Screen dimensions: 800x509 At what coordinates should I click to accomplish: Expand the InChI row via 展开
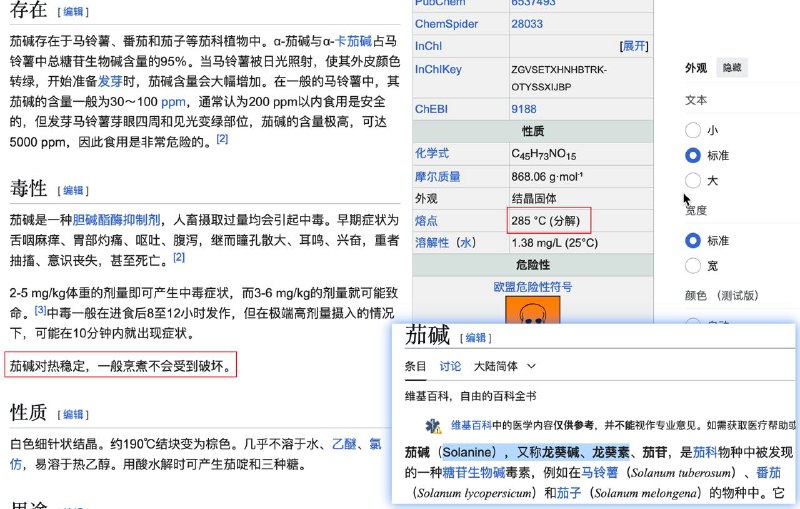(634, 46)
